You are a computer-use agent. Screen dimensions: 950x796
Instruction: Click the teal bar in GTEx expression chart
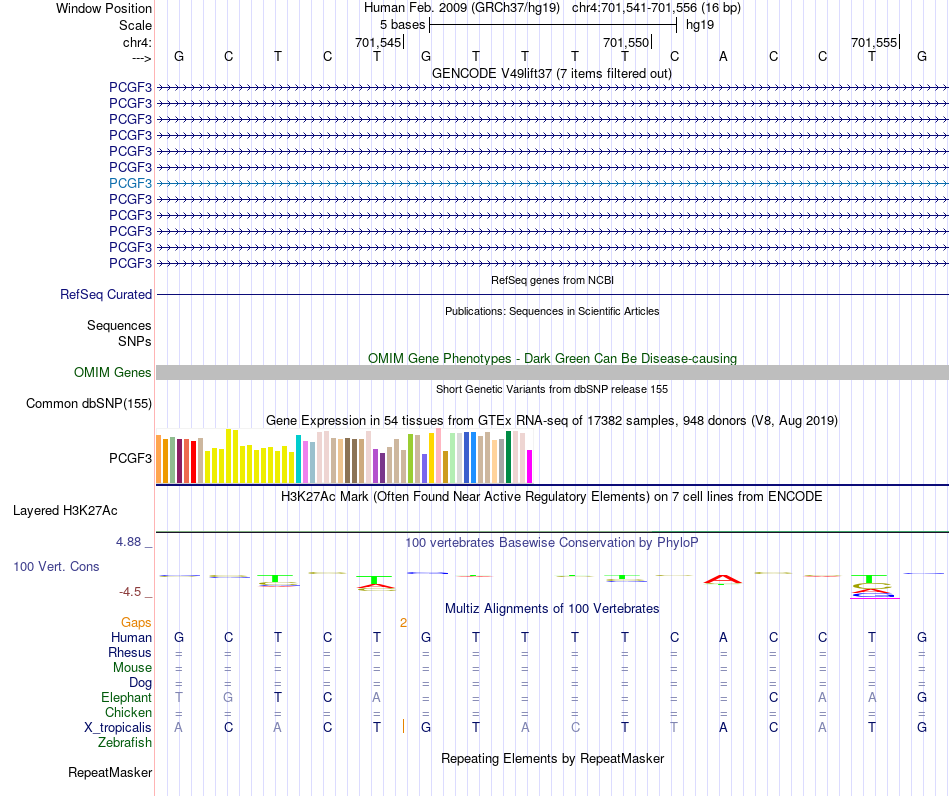pos(298,459)
